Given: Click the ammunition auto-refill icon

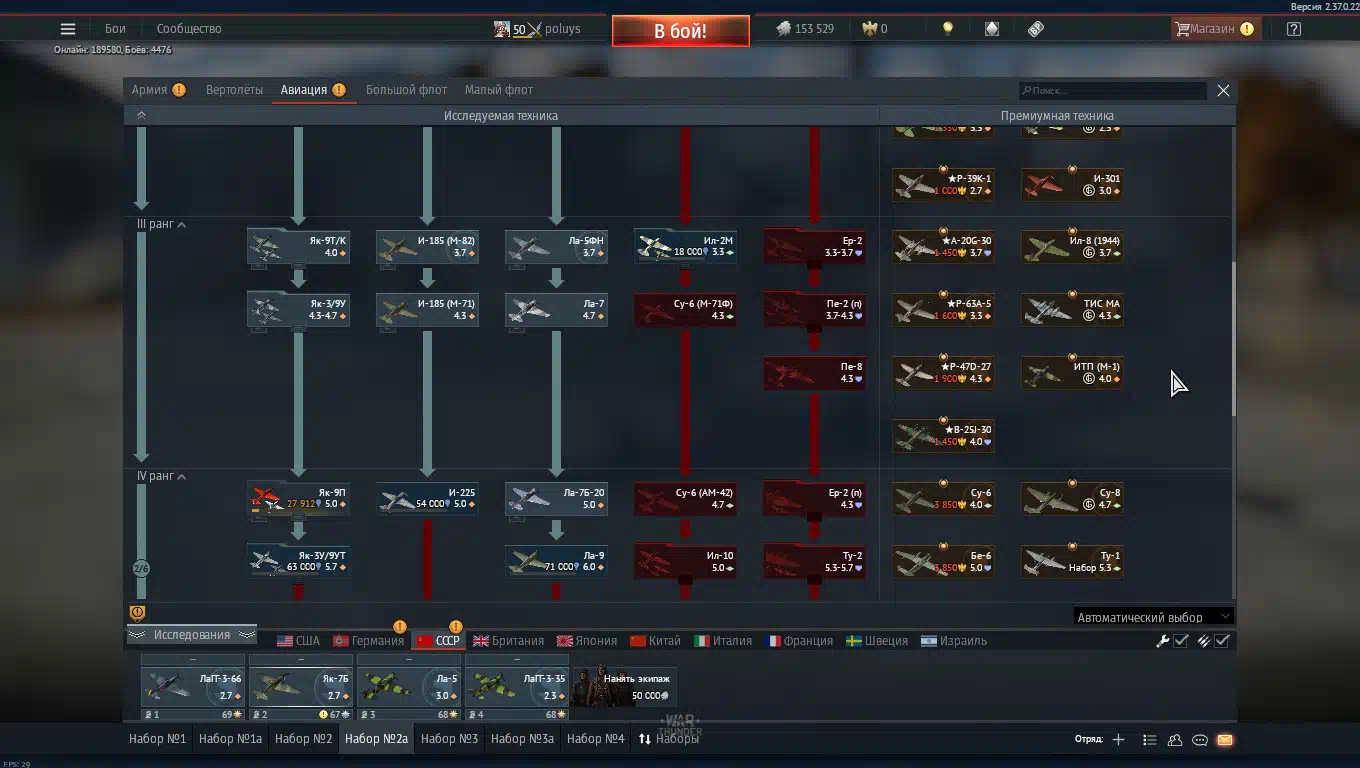Looking at the screenshot, I should pyautogui.click(x=1204, y=641).
